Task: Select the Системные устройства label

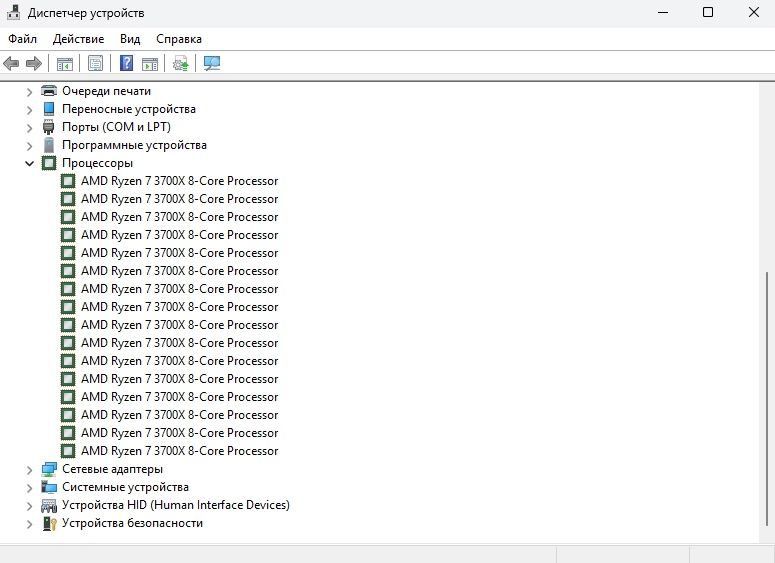Action: pyautogui.click(x=125, y=487)
